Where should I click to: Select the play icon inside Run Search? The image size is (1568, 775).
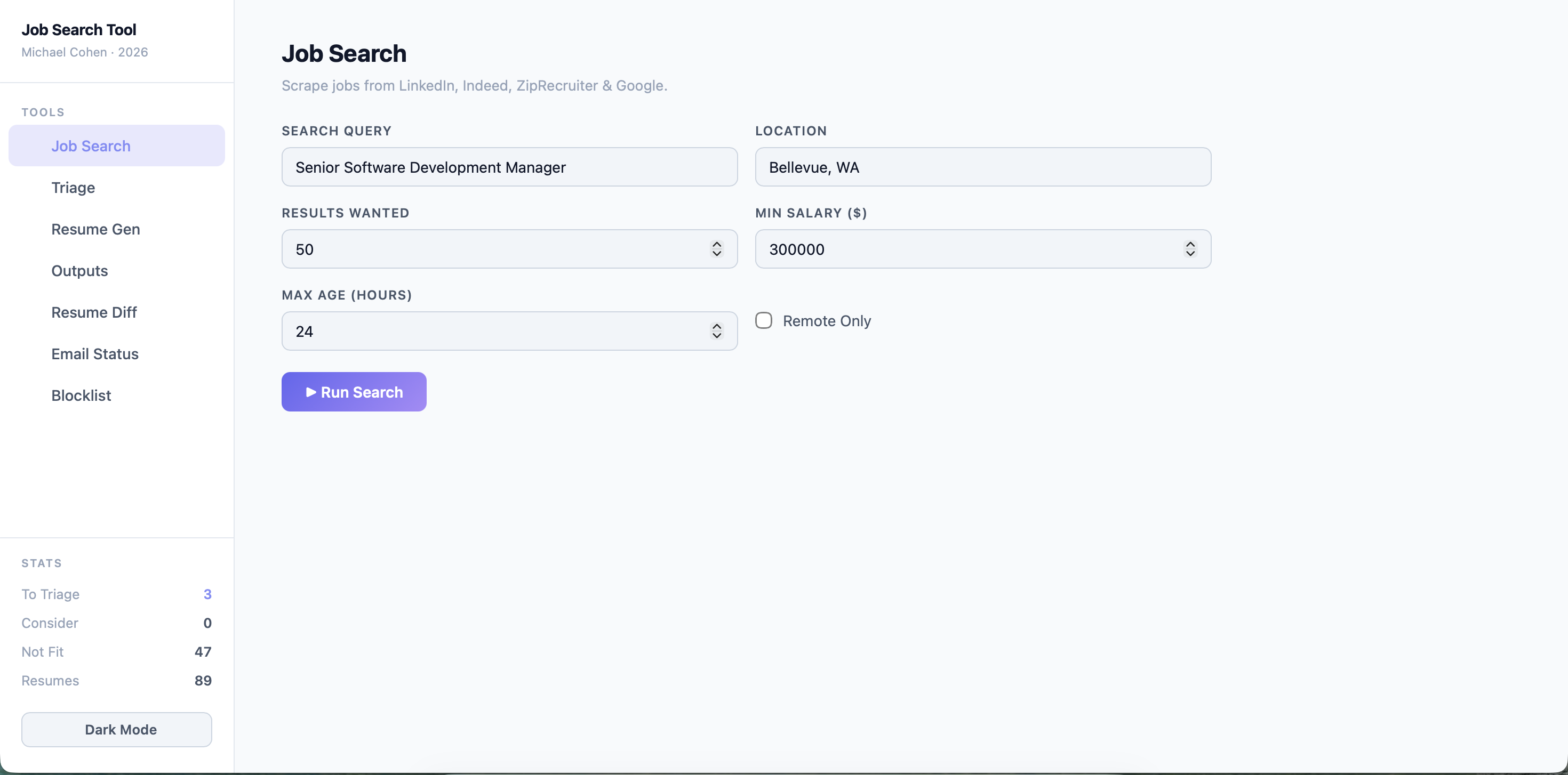pos(311,392)
